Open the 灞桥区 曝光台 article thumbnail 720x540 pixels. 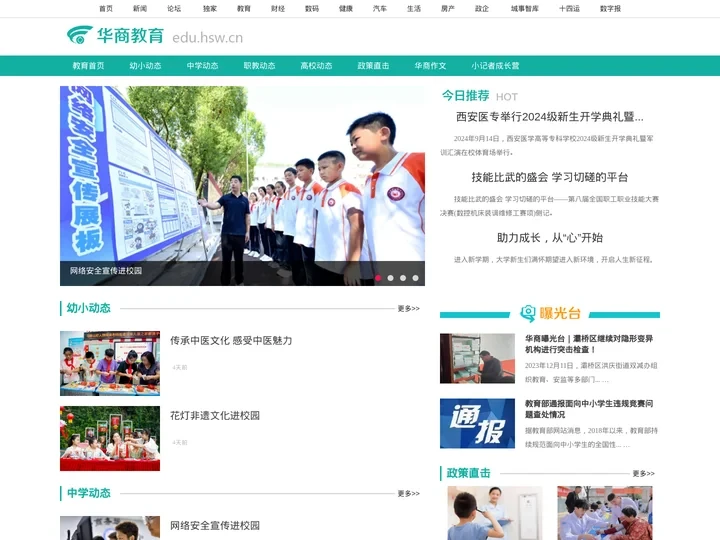[x=477, y=359]
